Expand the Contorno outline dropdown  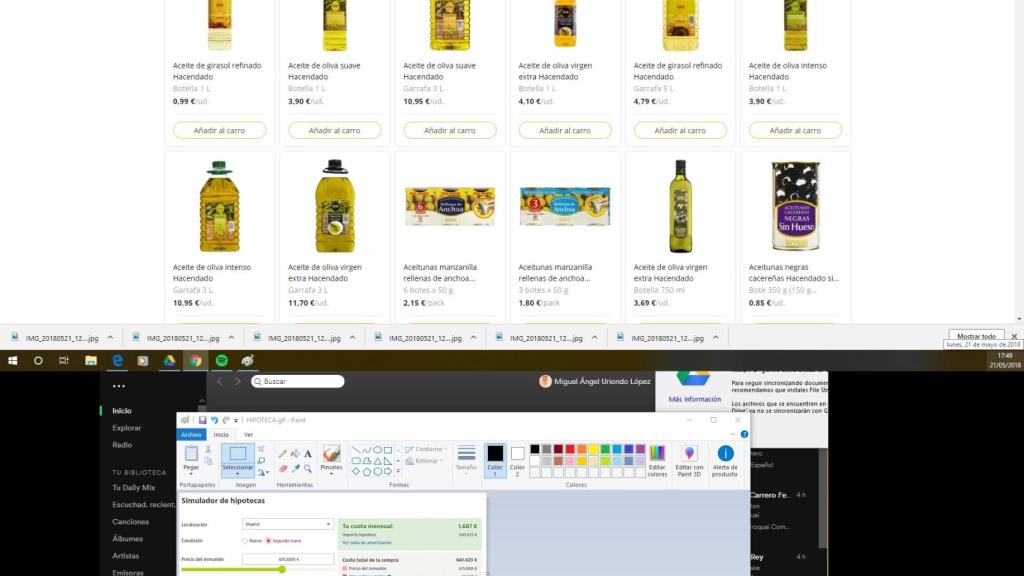point(444,450)
